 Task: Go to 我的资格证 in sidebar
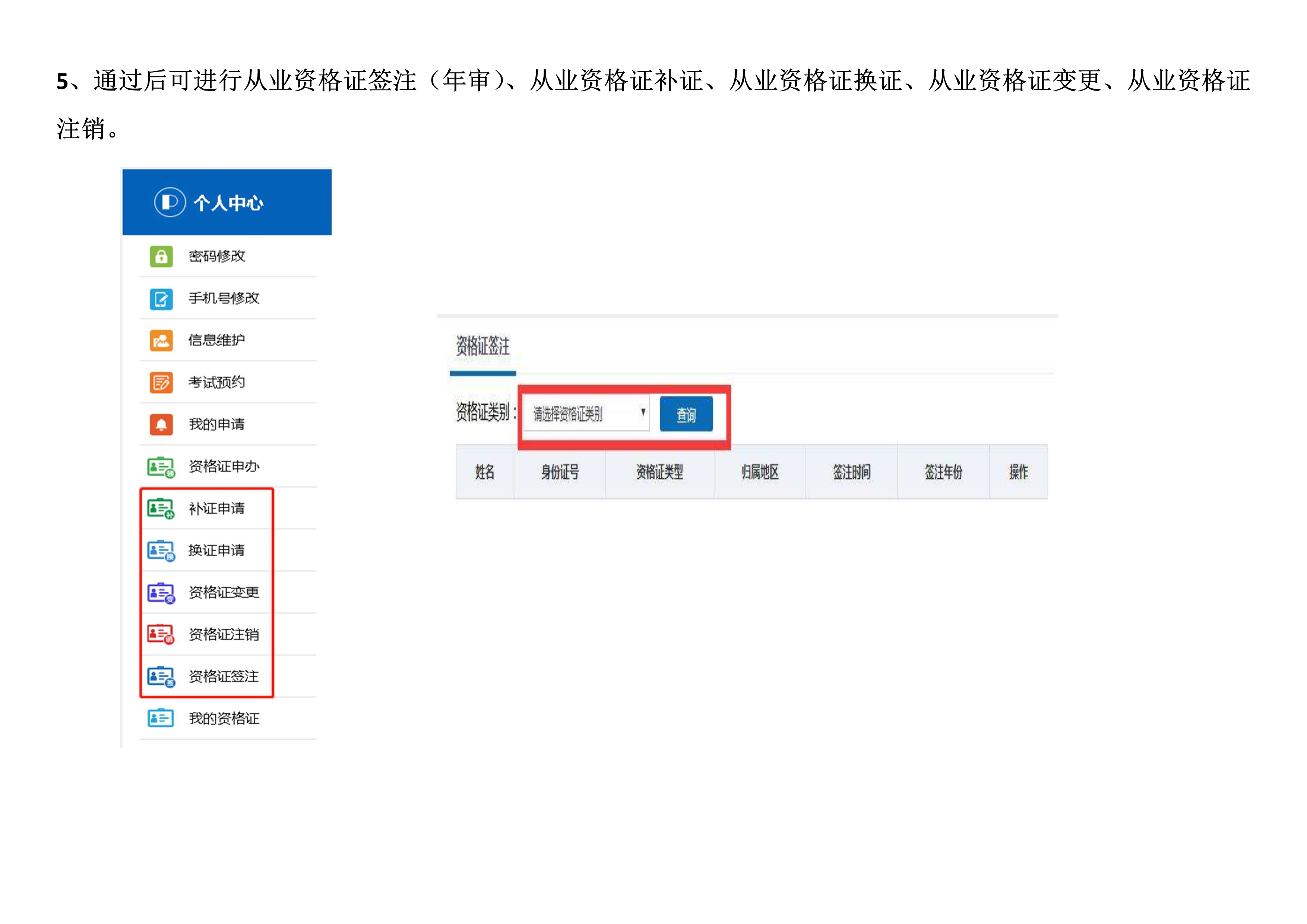point(224,718)
